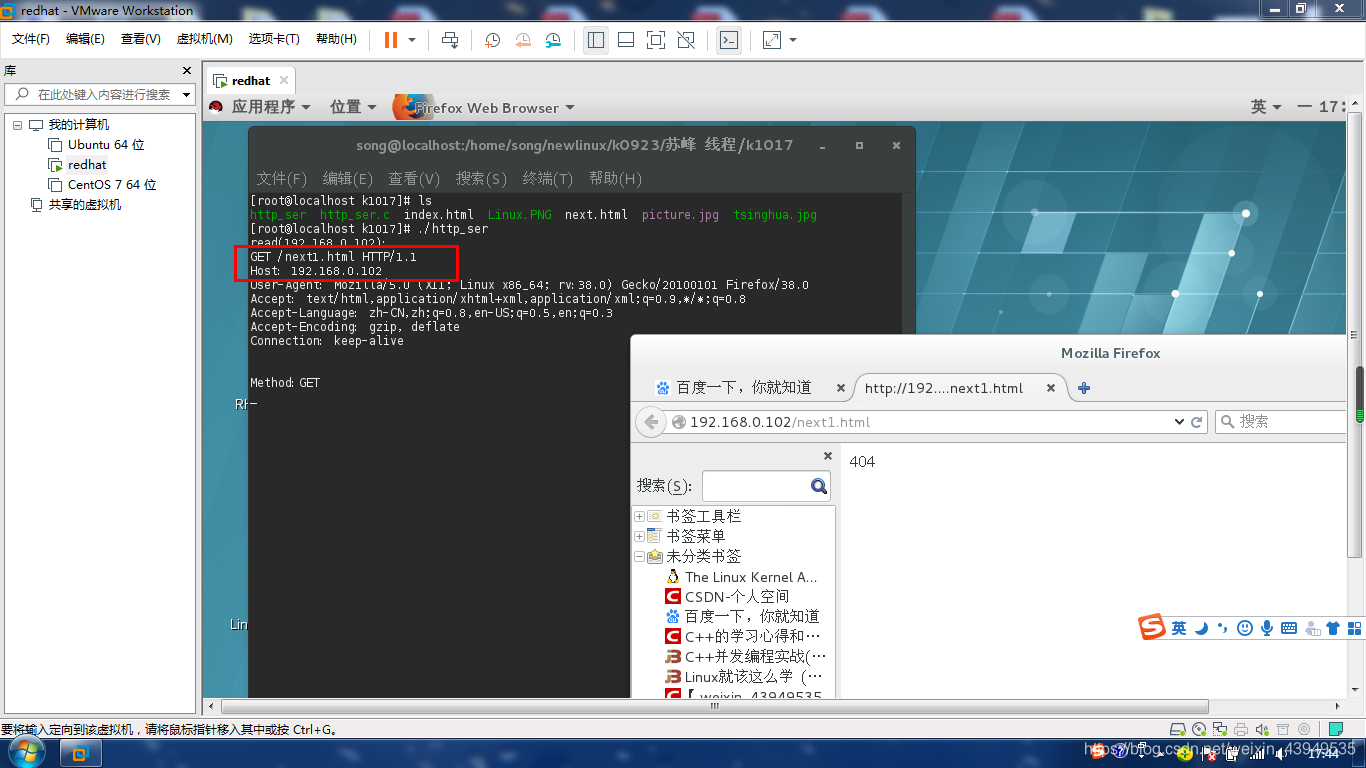Viewport: 1366px width, 768px height.
Task: Click the VMware network adapter status icon
Action: click(1219, 729)
